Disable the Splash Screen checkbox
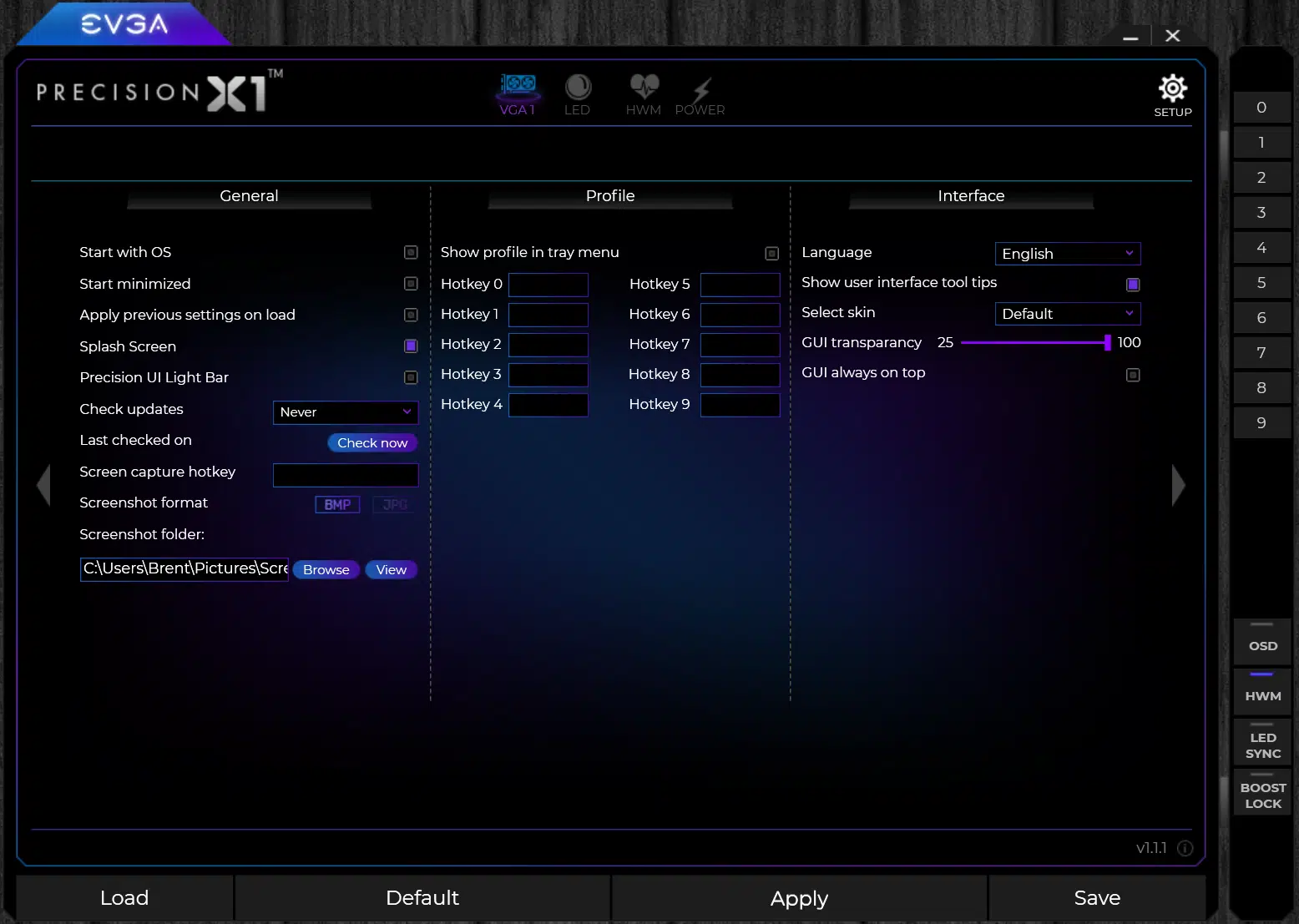Viewport: 1299px width, 924px height. point(411,346)
